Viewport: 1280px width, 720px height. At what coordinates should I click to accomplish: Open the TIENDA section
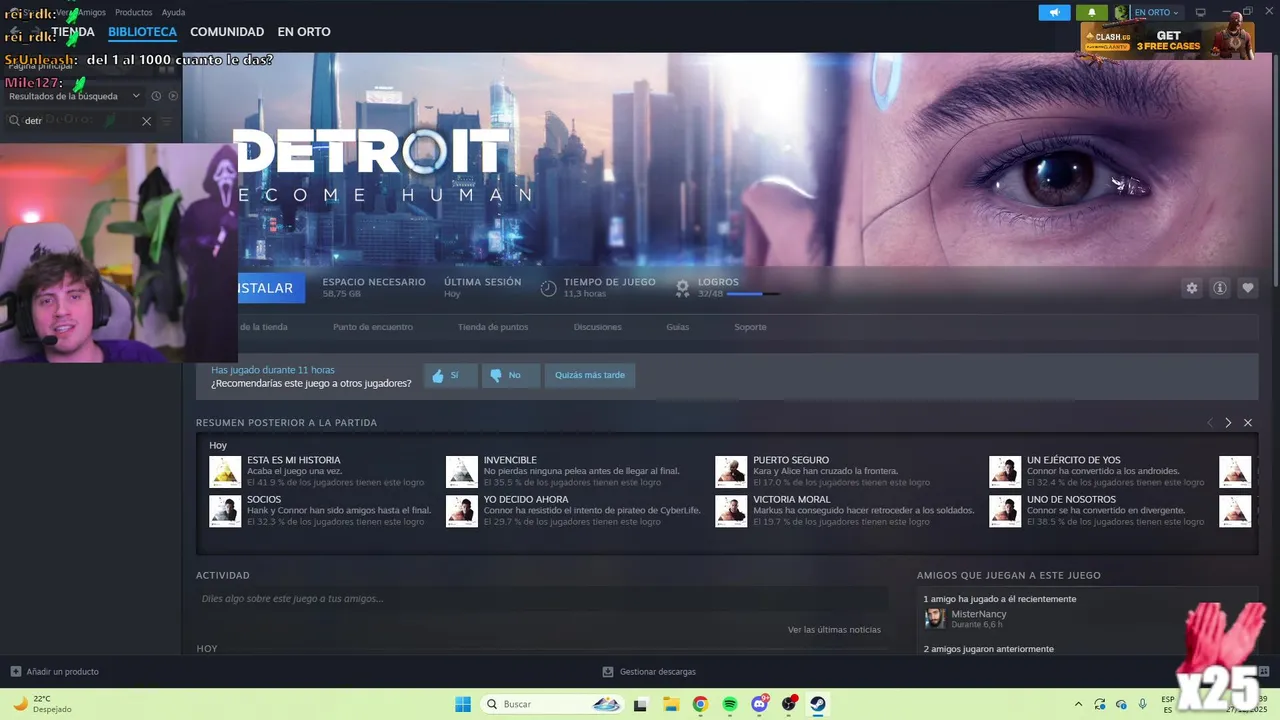tap(73, 32)
